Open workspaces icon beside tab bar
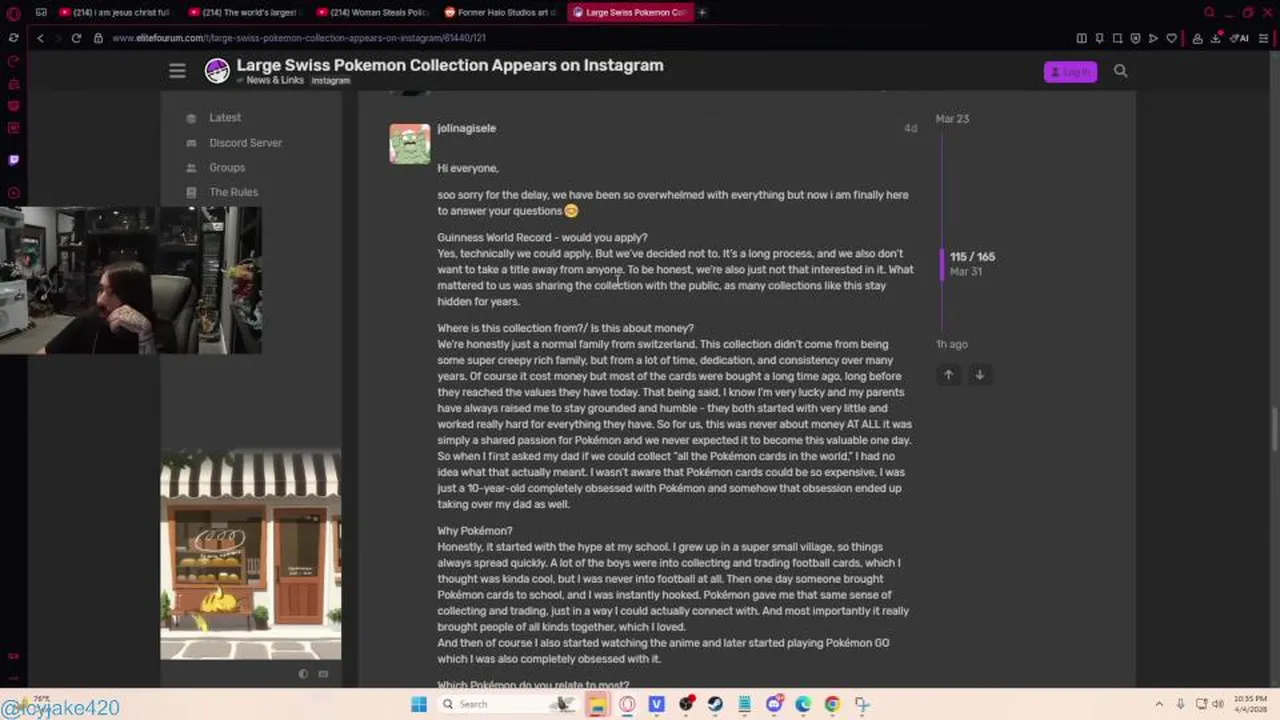 tap(41, 12)
